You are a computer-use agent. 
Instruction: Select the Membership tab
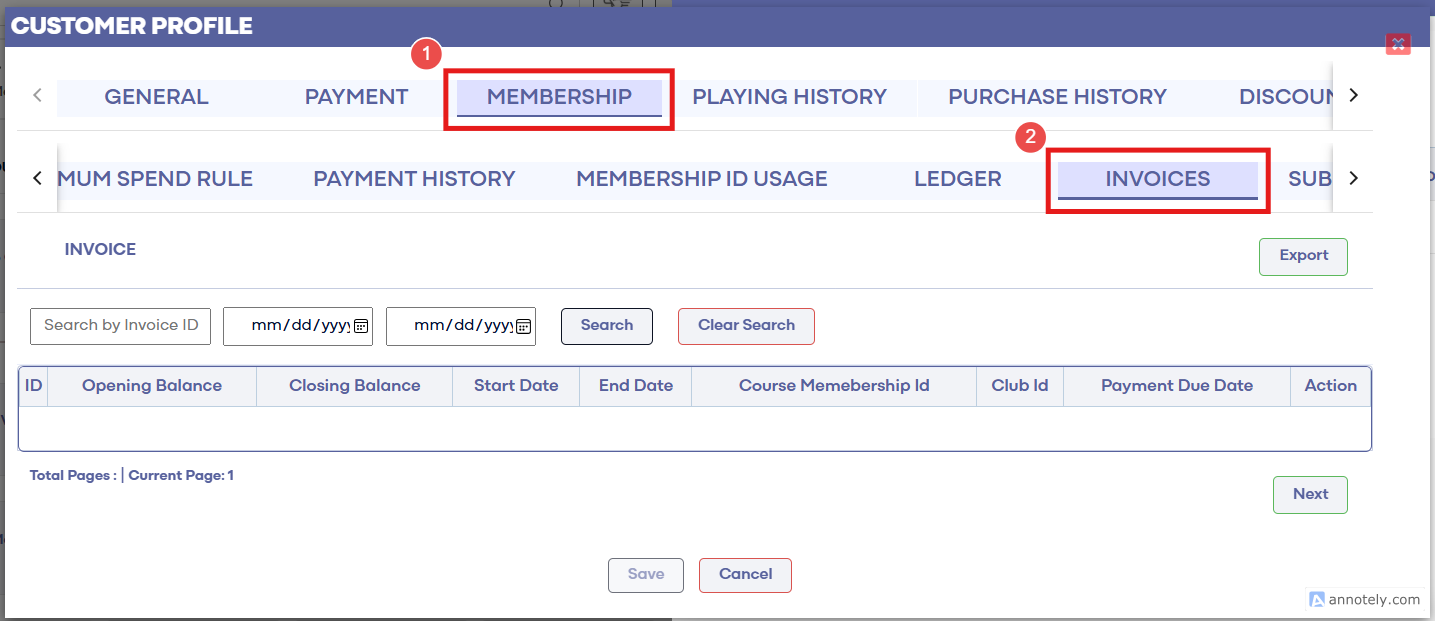559,97
